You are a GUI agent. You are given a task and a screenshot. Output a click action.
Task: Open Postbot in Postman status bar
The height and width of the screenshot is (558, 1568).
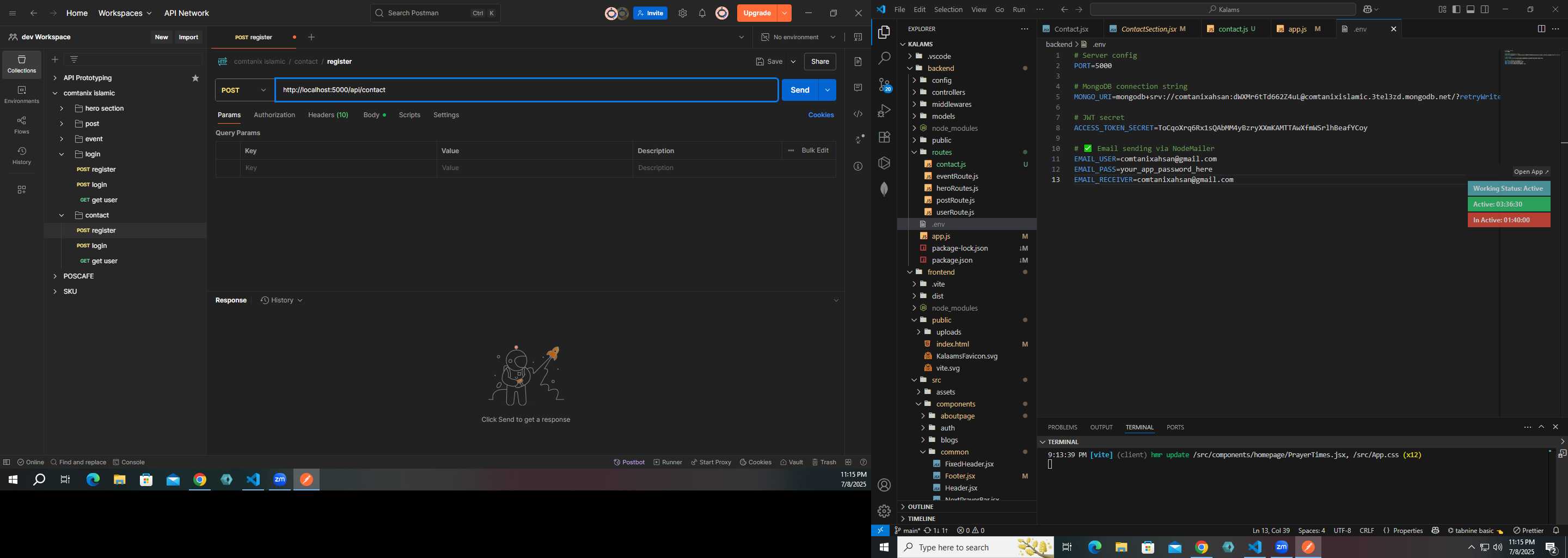click(x=629, y=462)
